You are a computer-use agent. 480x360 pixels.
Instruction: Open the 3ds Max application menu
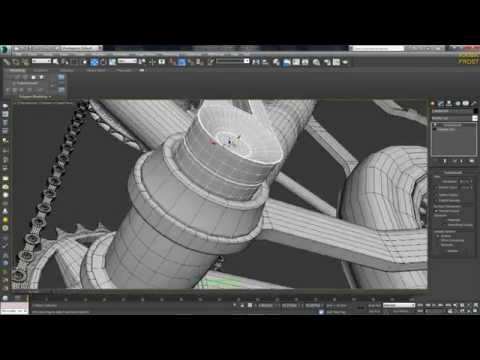[5, 50]
